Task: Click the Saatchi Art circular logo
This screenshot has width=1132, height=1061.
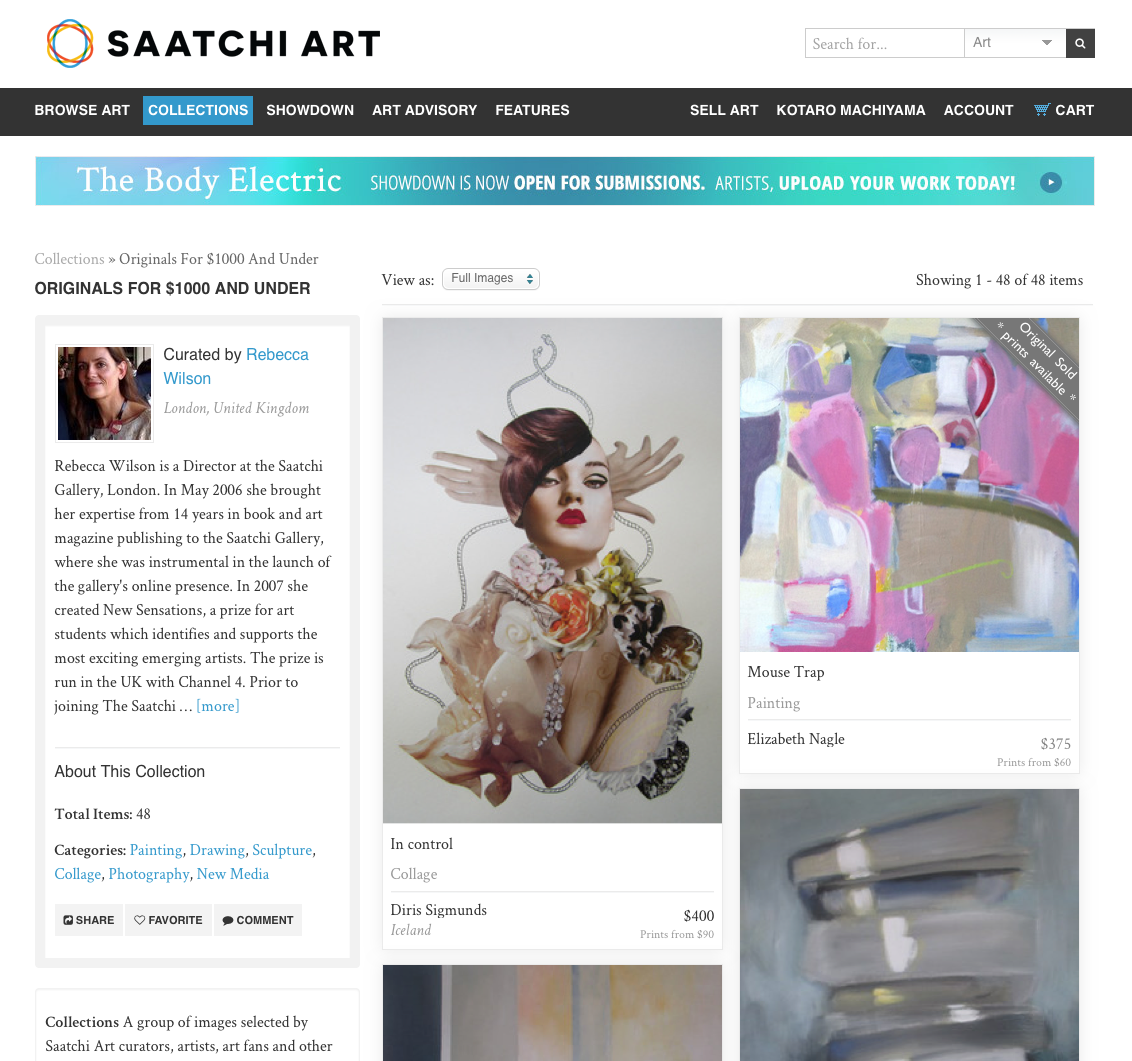Action: point(70,43)
